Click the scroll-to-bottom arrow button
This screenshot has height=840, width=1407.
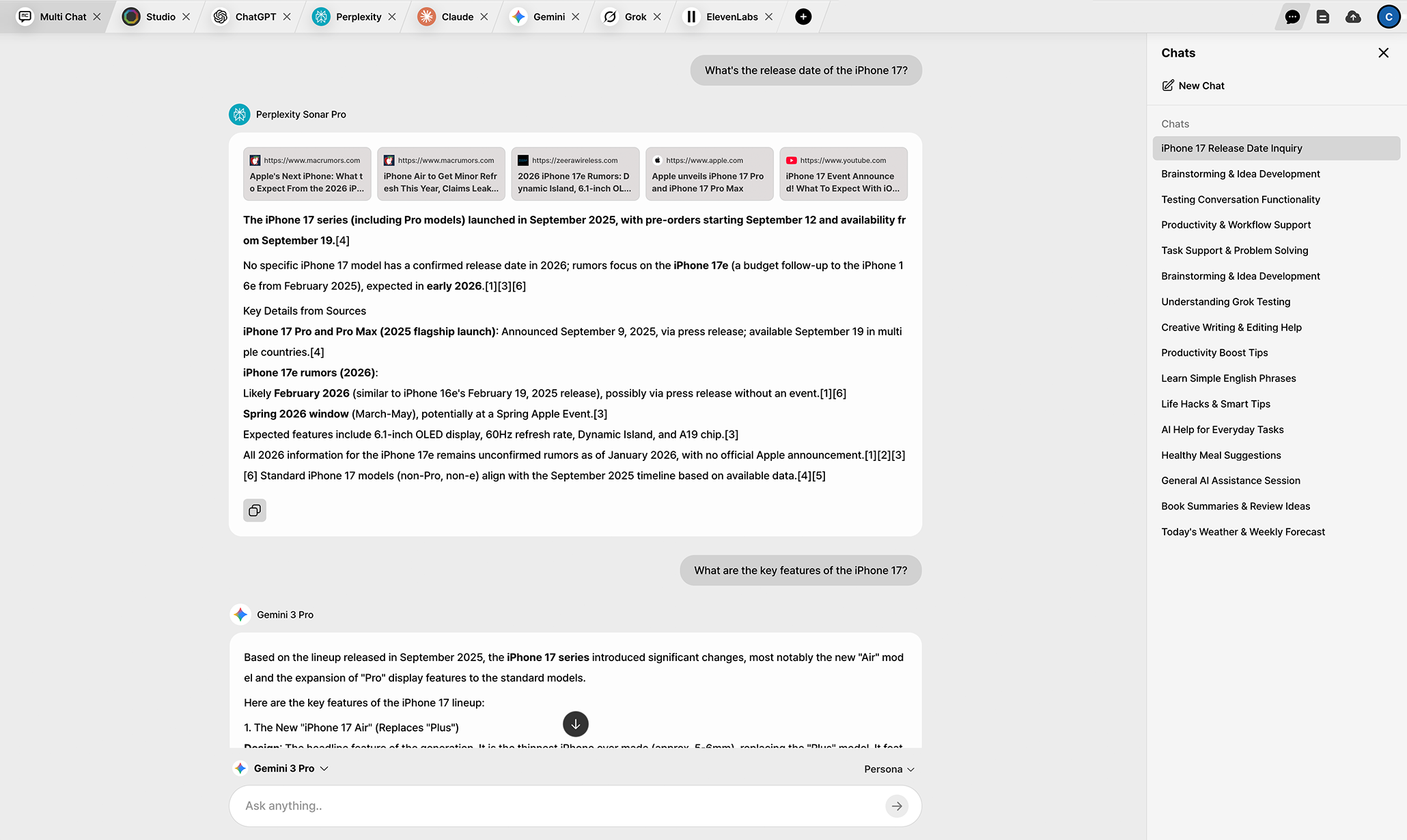click(575, 724)
